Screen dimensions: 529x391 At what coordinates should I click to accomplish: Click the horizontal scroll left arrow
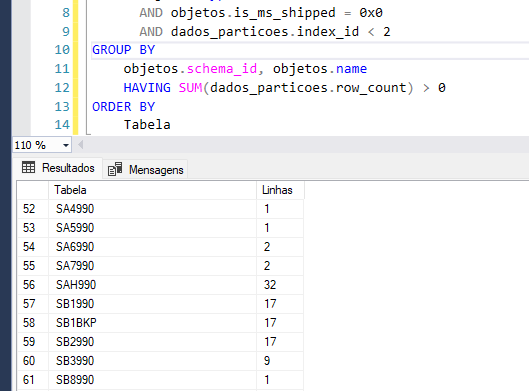(81, 145)
